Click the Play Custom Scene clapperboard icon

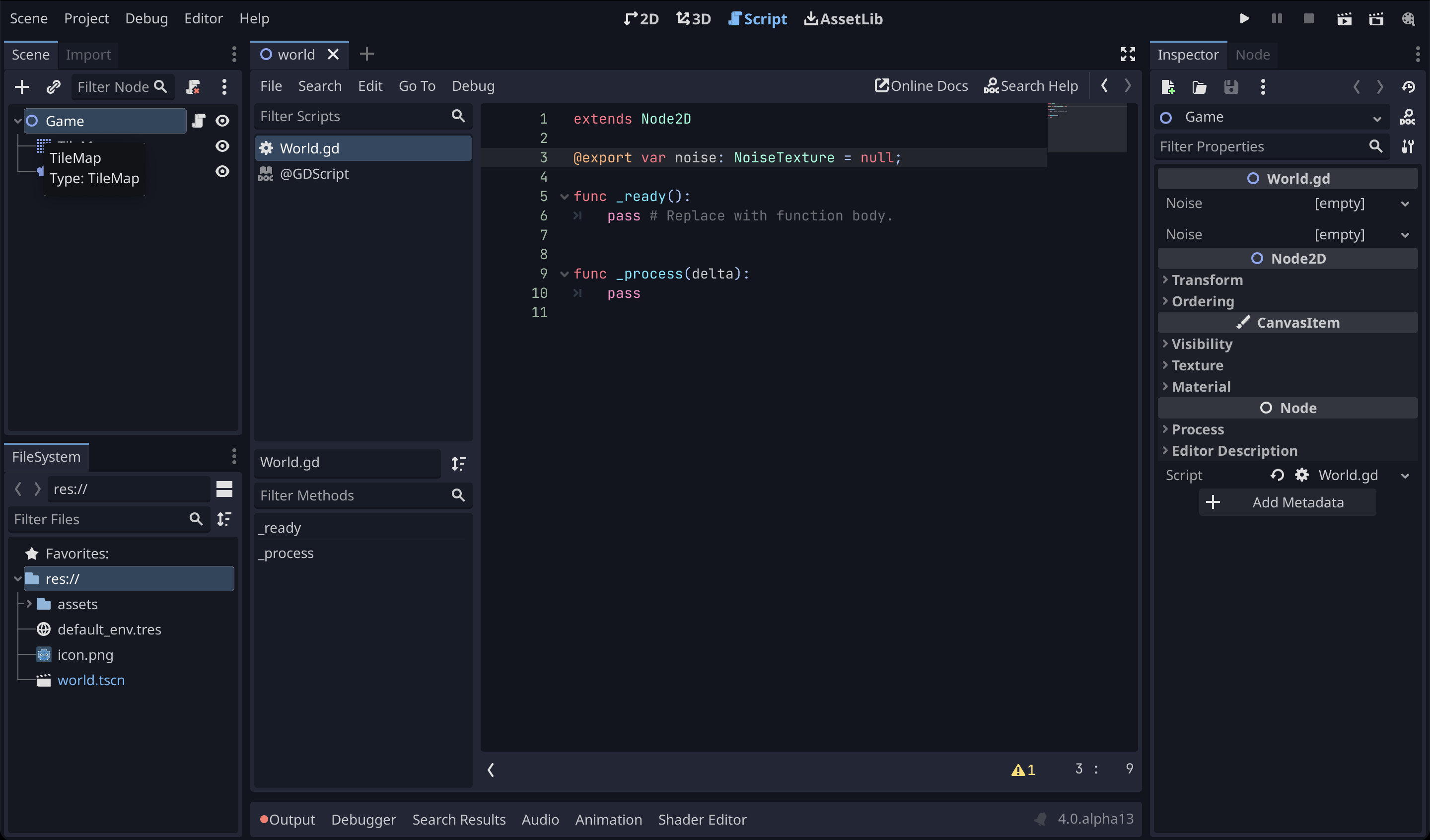pos(1376,19)
